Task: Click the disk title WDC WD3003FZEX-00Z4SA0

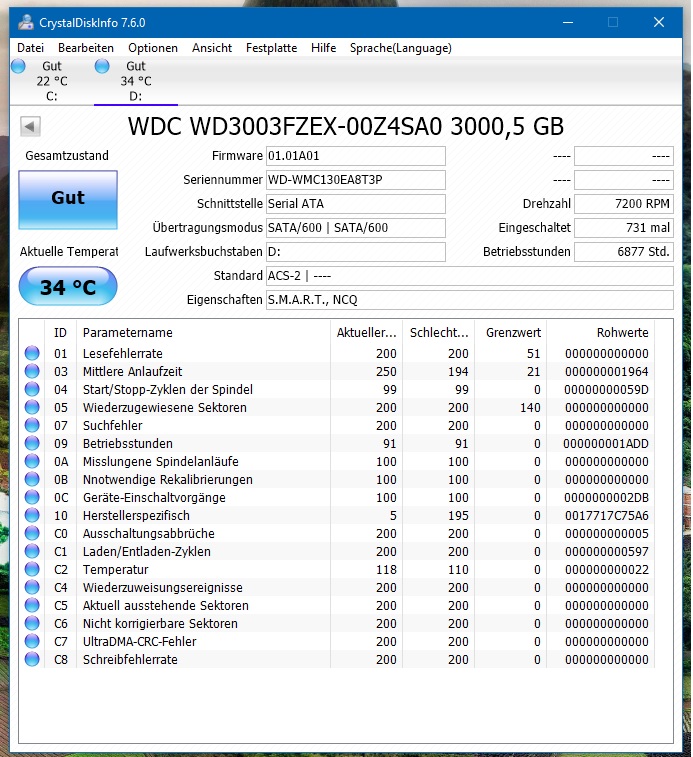Action: (346, 126)
